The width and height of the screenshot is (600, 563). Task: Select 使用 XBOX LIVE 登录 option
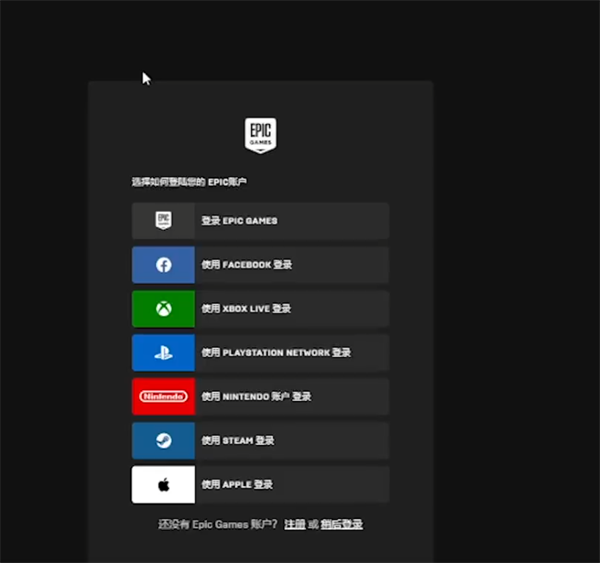click(261, 309)
